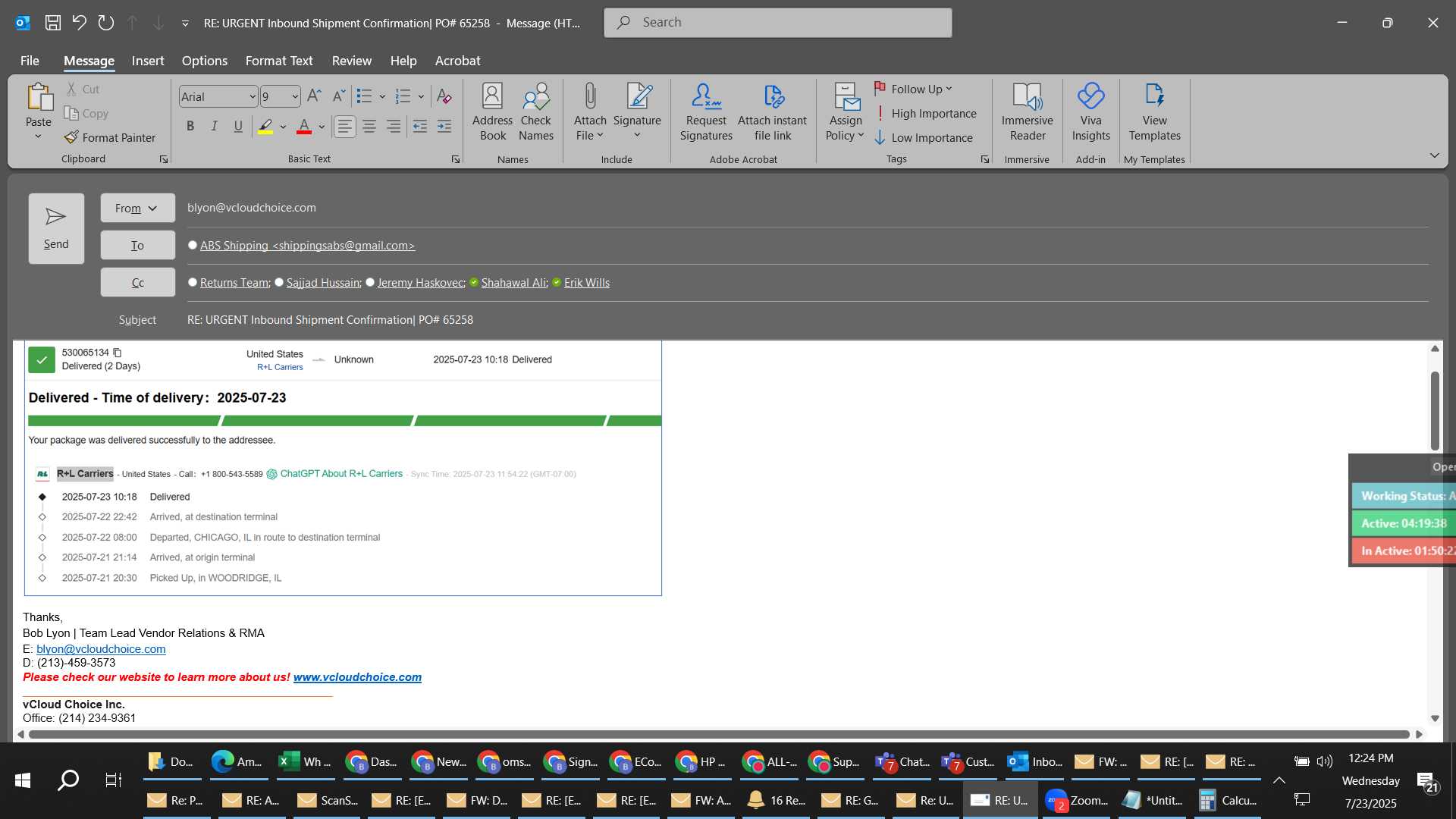Image resolution: width=1456 pixels, height=819 pixels.
Task: Apply red font color
Action: (304, 127)
